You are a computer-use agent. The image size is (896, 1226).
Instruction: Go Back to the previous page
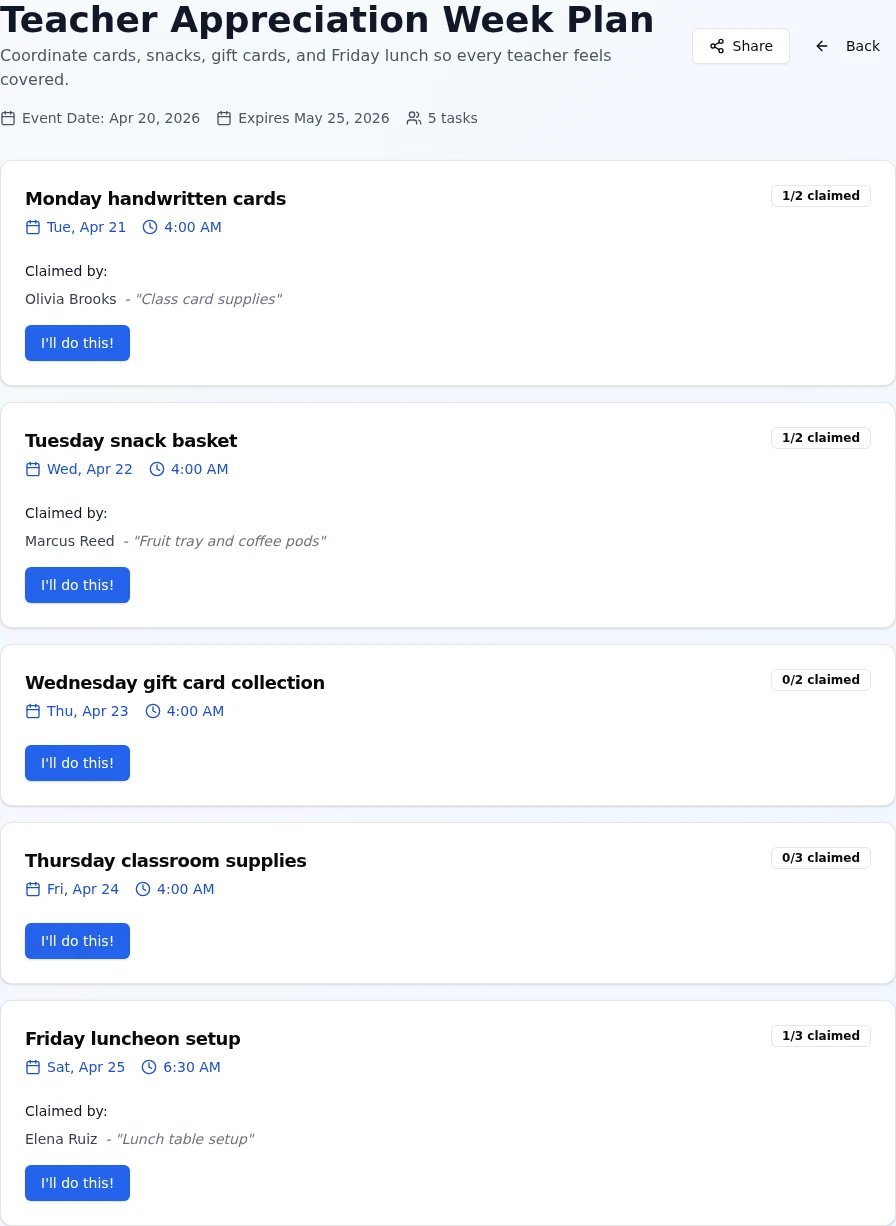click(849, 46)
